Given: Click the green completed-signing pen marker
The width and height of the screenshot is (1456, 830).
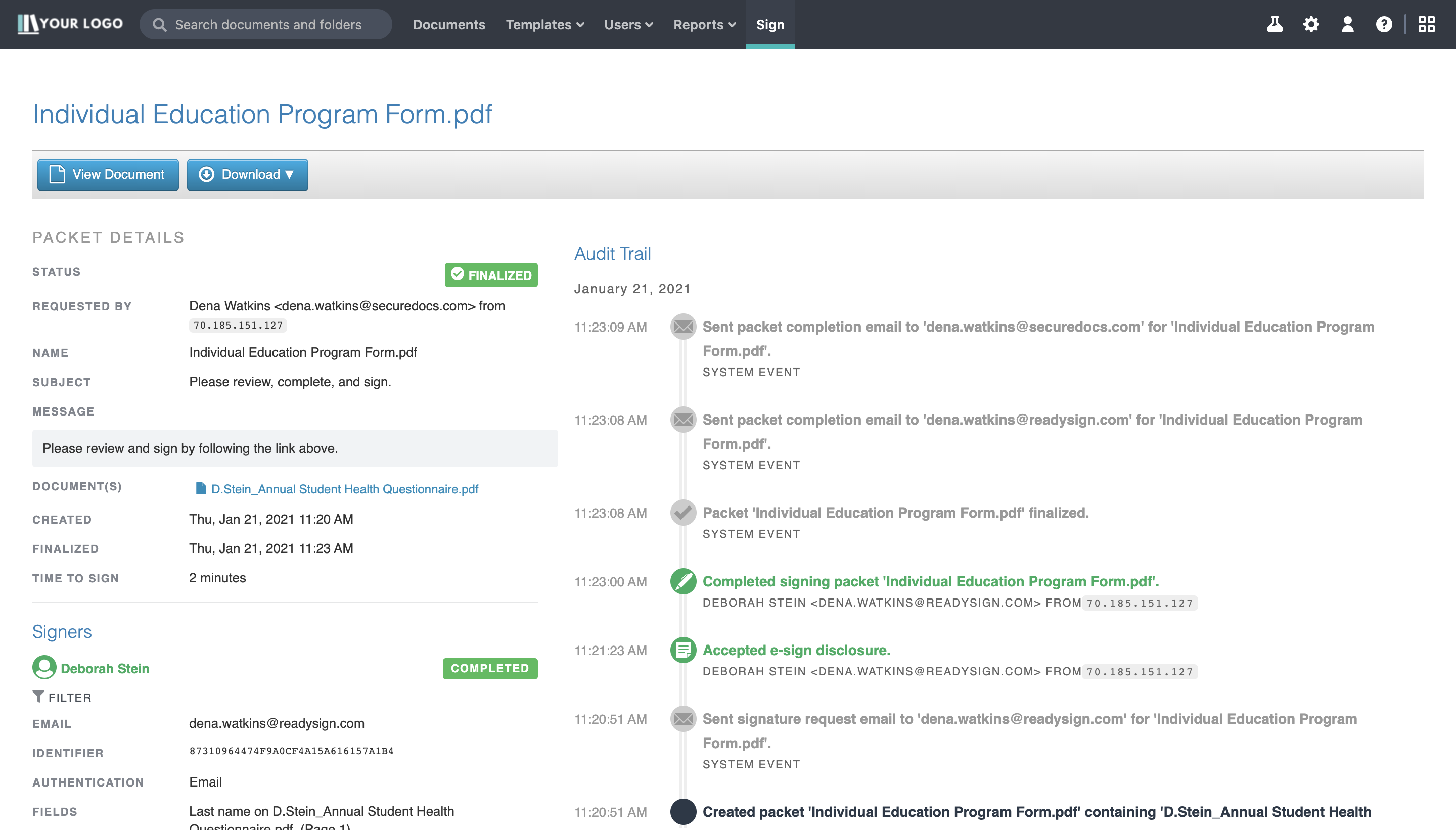Looking at the screenshot, I should (683, 581).
